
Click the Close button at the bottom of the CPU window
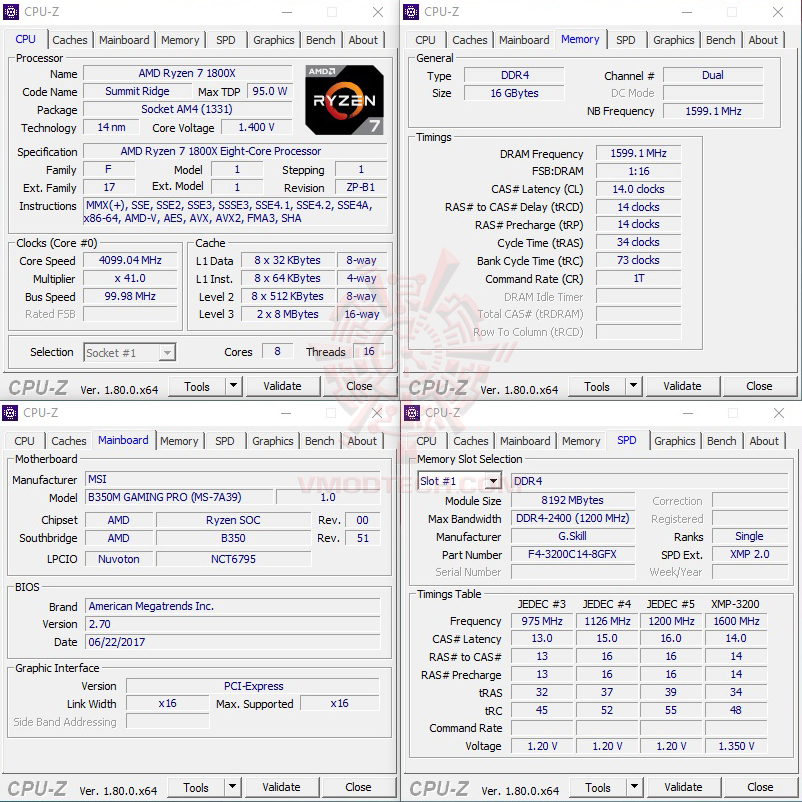[x=359, y=386]
